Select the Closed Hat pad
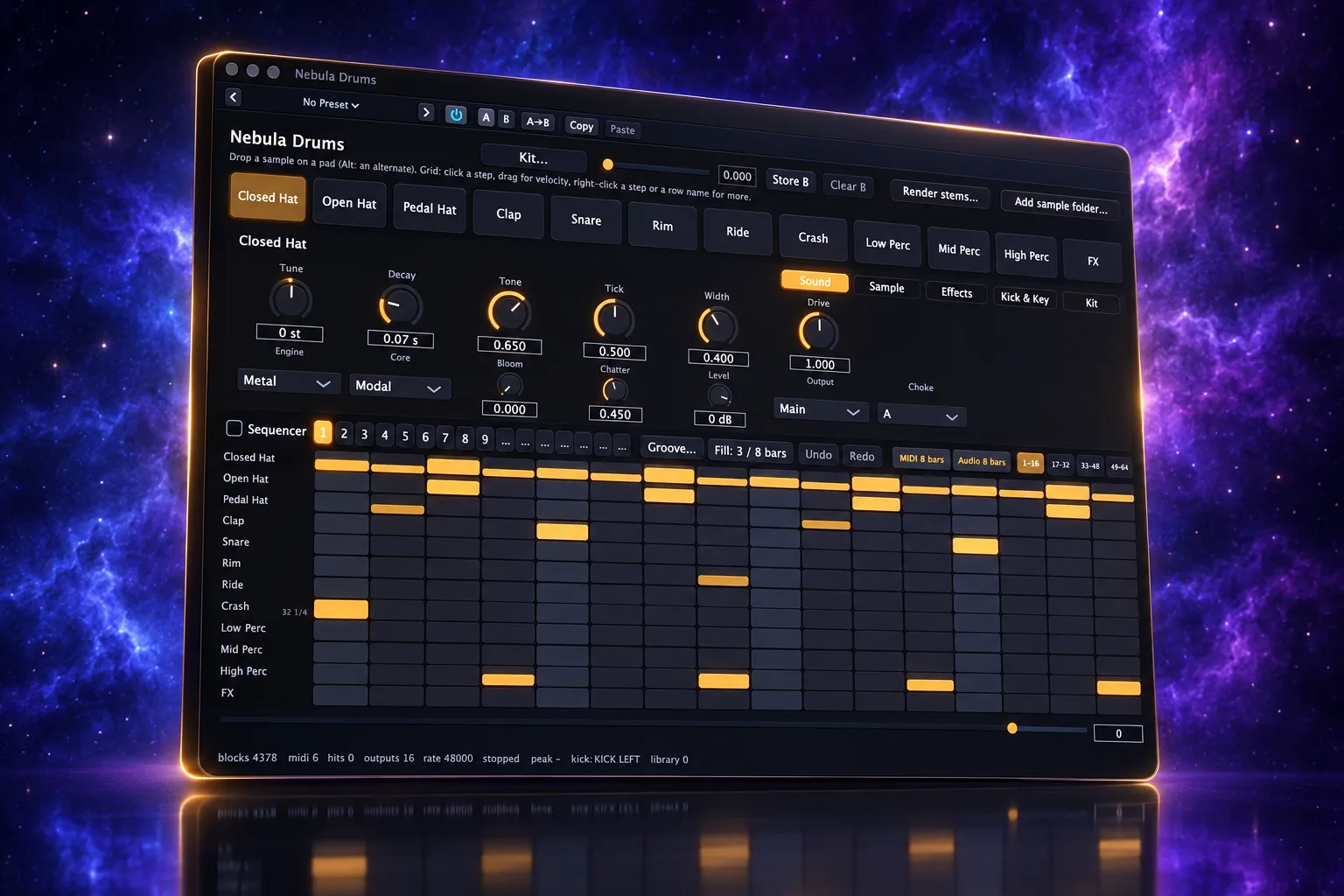This screenshot has width=1344, height=896. 268,197
